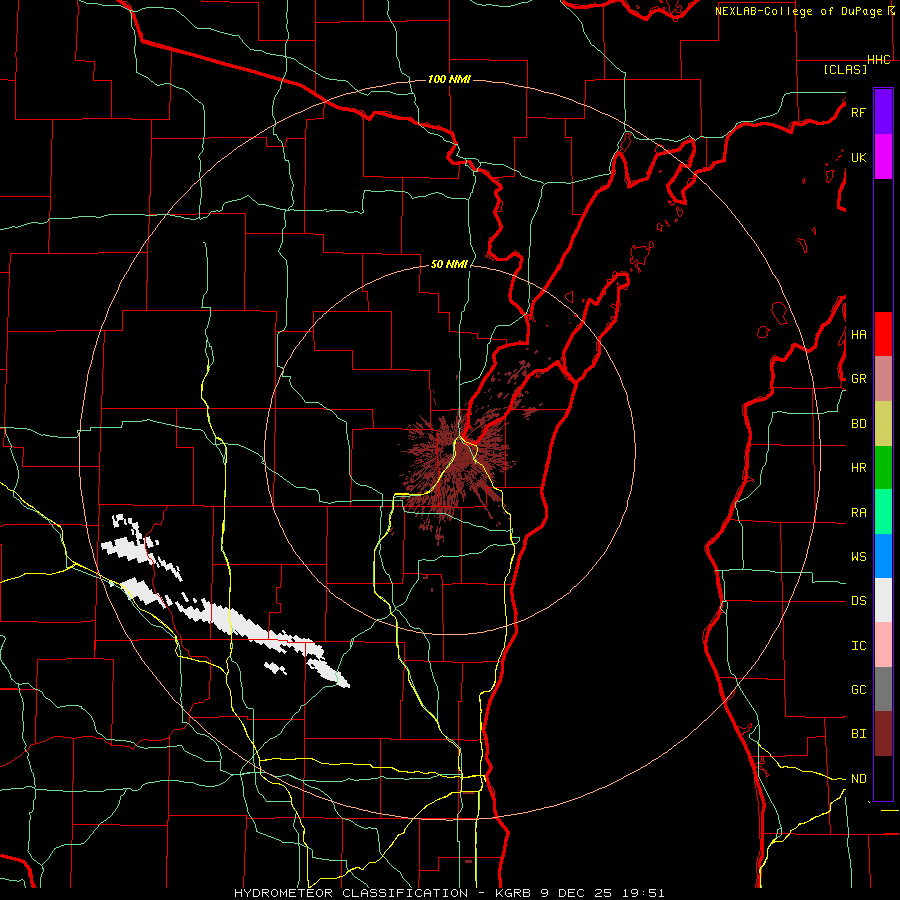Click the IC light pink legend swatch

[x=883, y=645]
